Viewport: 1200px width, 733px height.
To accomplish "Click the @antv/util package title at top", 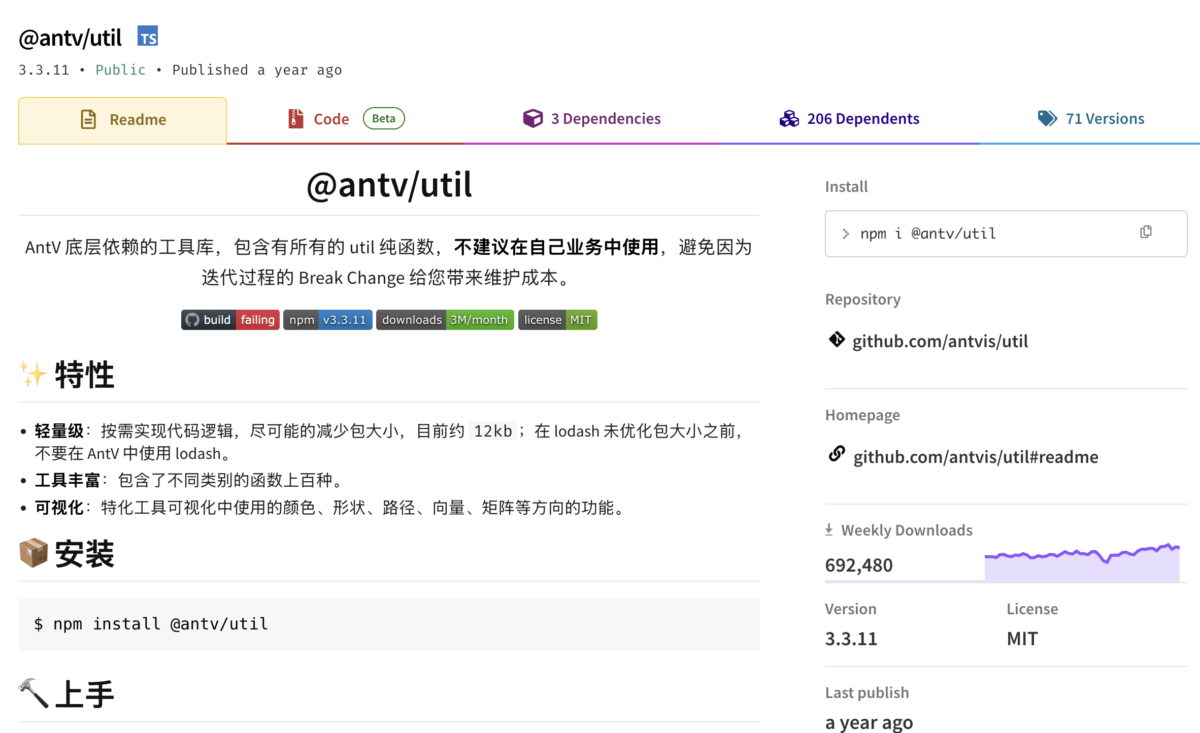I will click(x=70, y=38).
